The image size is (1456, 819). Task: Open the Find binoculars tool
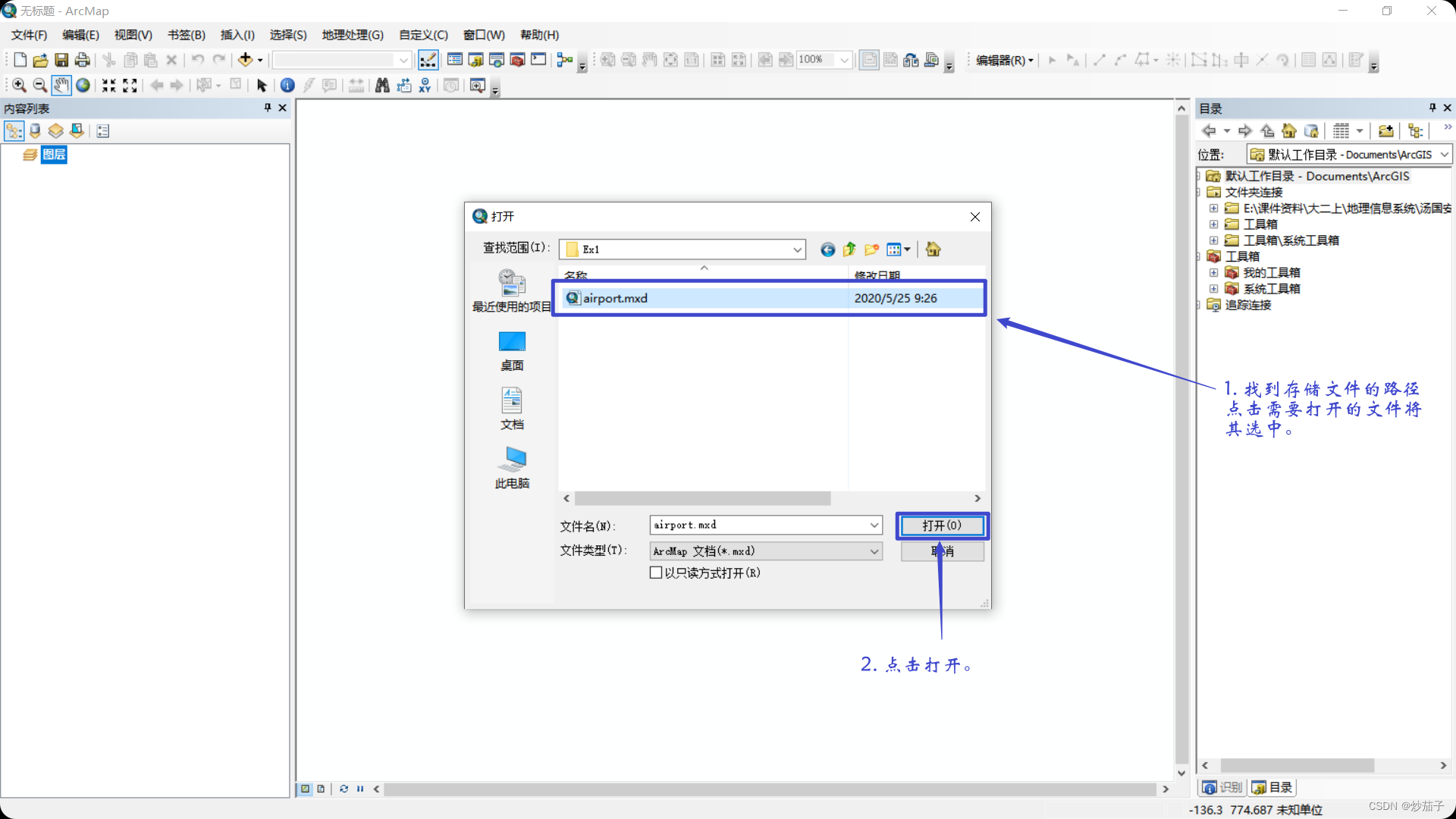pyautogui.click(x=382, y=86)
